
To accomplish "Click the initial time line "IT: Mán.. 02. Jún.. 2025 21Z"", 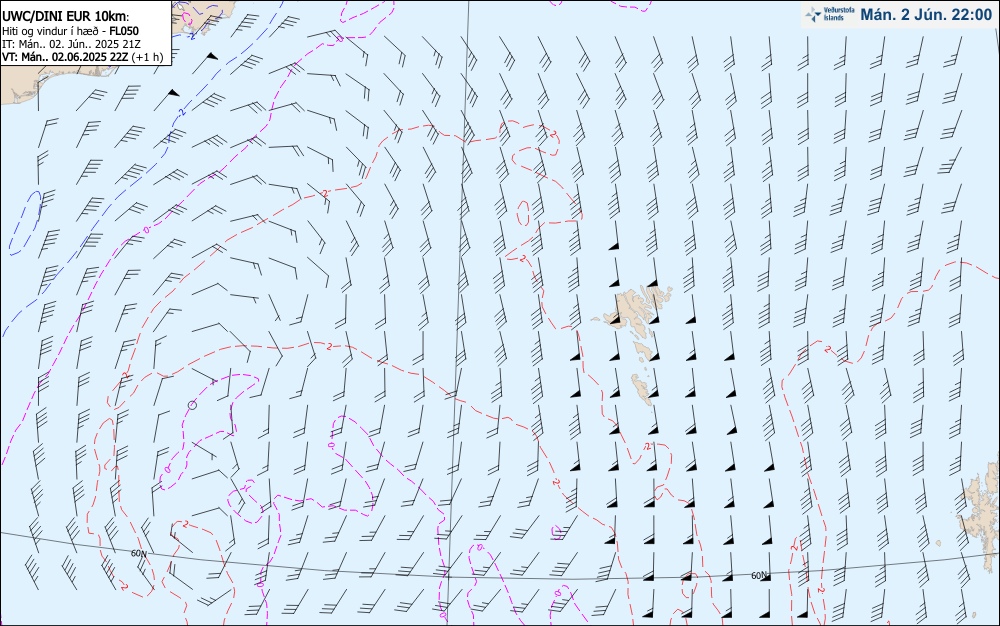I will pyautogui.click(x=71, y=44).
